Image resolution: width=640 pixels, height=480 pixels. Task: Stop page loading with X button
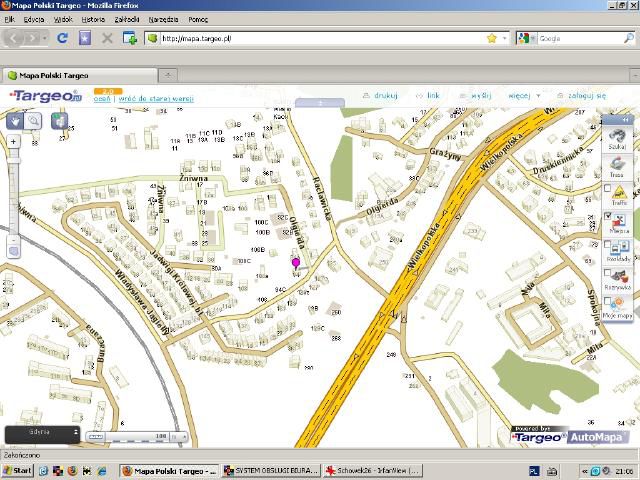[107, 38]
